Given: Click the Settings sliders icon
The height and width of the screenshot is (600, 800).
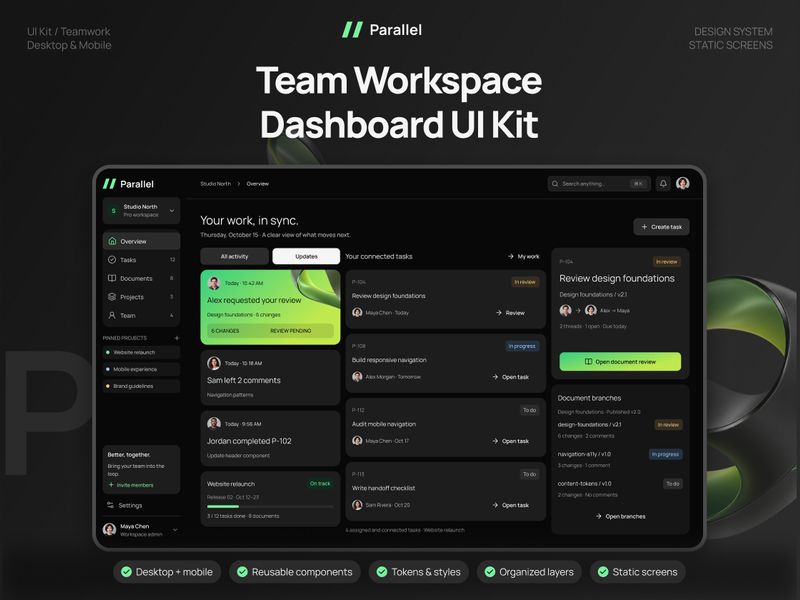Looking at the screenshot, I should 110,505.
